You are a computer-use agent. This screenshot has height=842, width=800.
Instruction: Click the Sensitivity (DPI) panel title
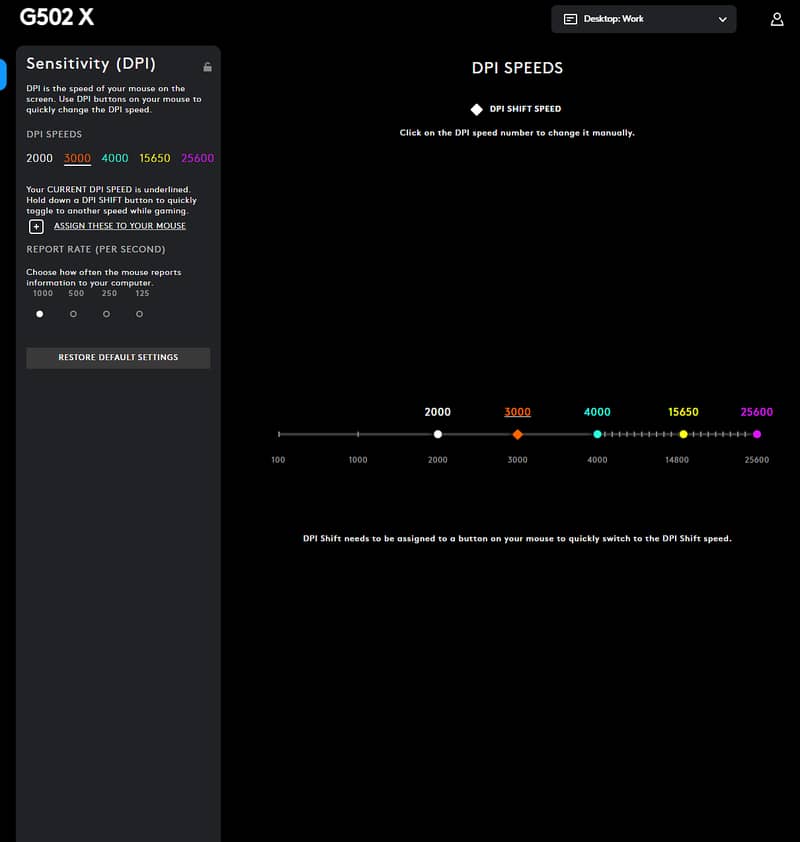pyautogui.click(x=91, y=64)
